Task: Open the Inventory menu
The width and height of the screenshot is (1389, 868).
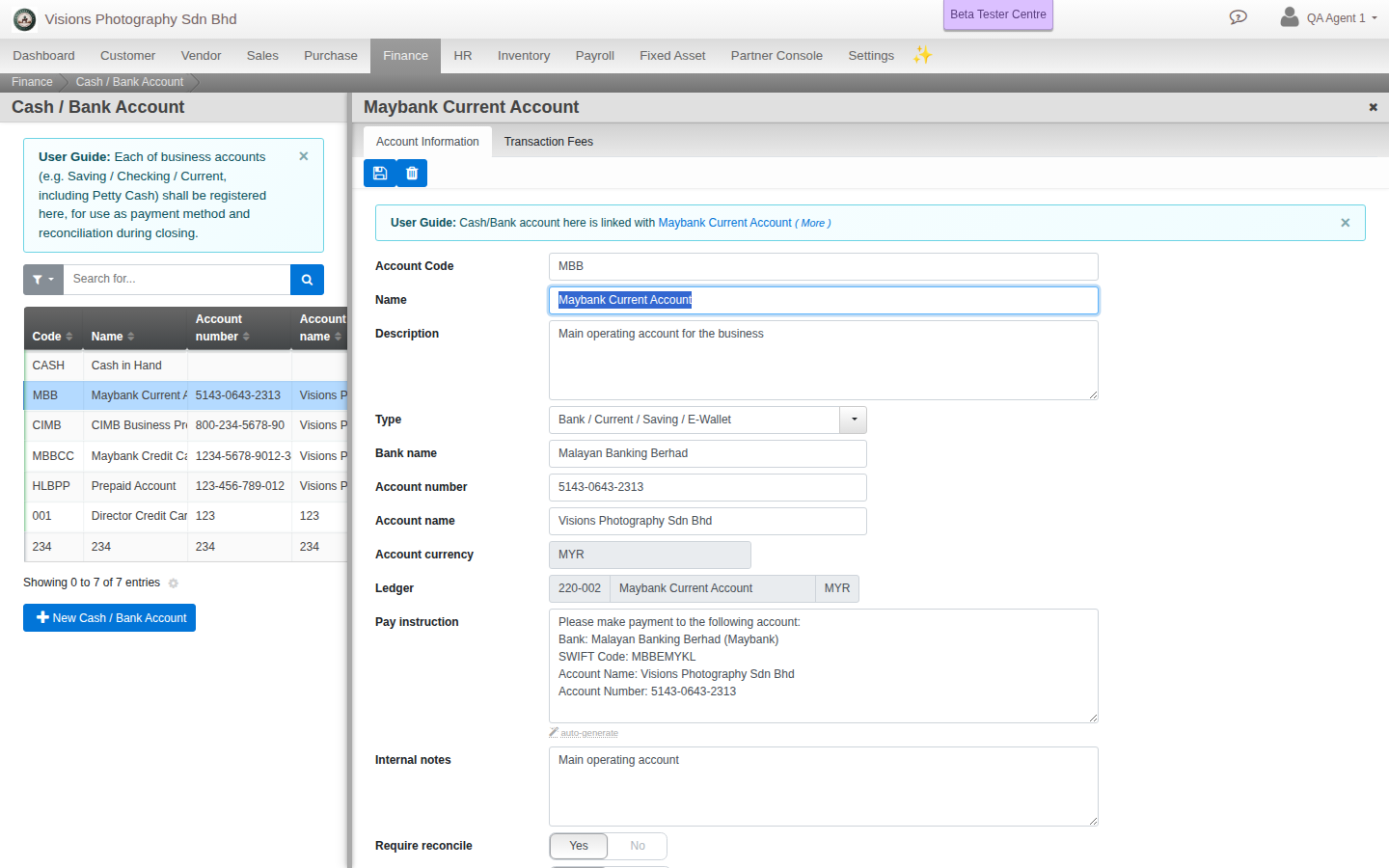Action: 524,56
